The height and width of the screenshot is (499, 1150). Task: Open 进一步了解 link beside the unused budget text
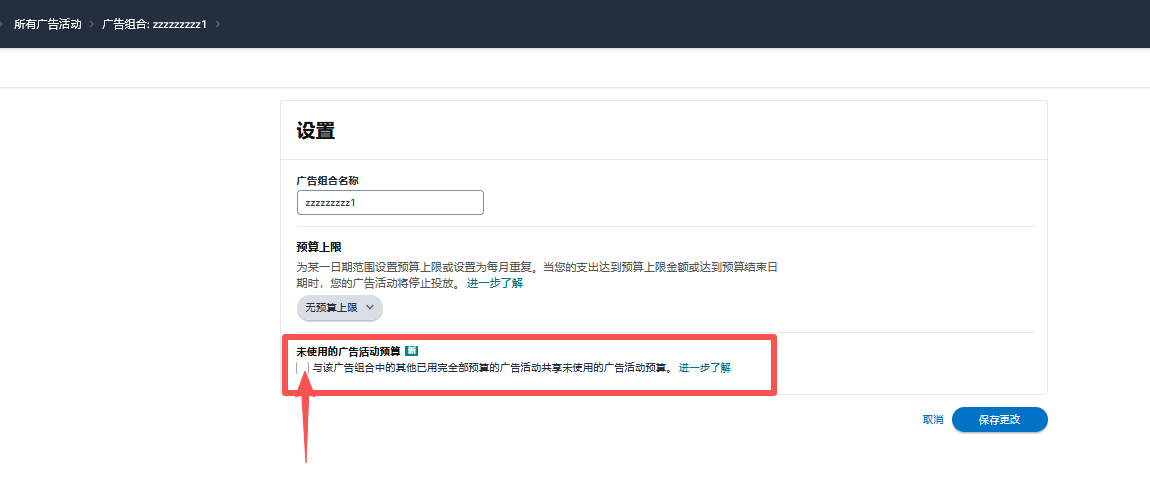pyautogui.click(x=705, y=368)
